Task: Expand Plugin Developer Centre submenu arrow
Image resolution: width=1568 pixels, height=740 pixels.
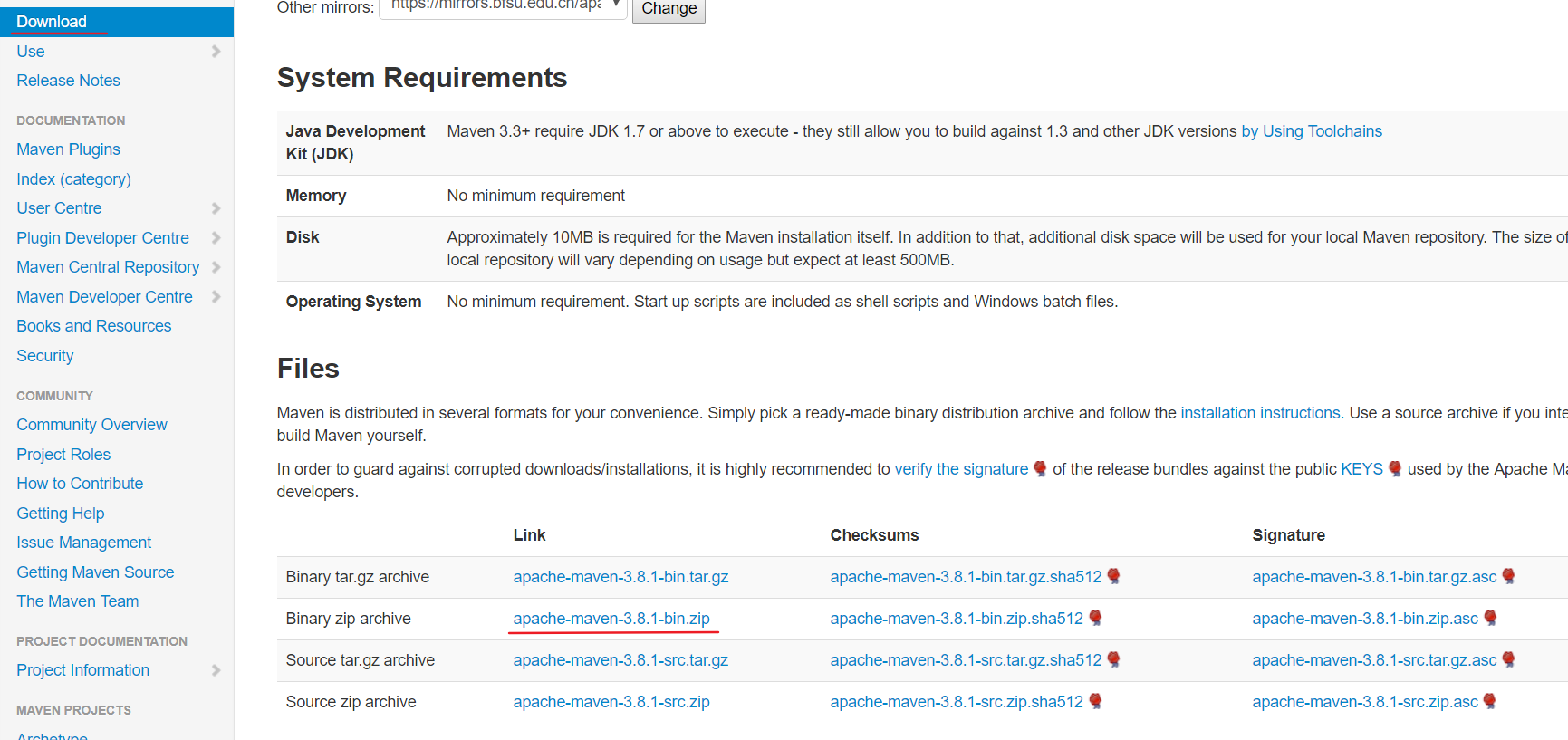Action: [x=216, y=238]
